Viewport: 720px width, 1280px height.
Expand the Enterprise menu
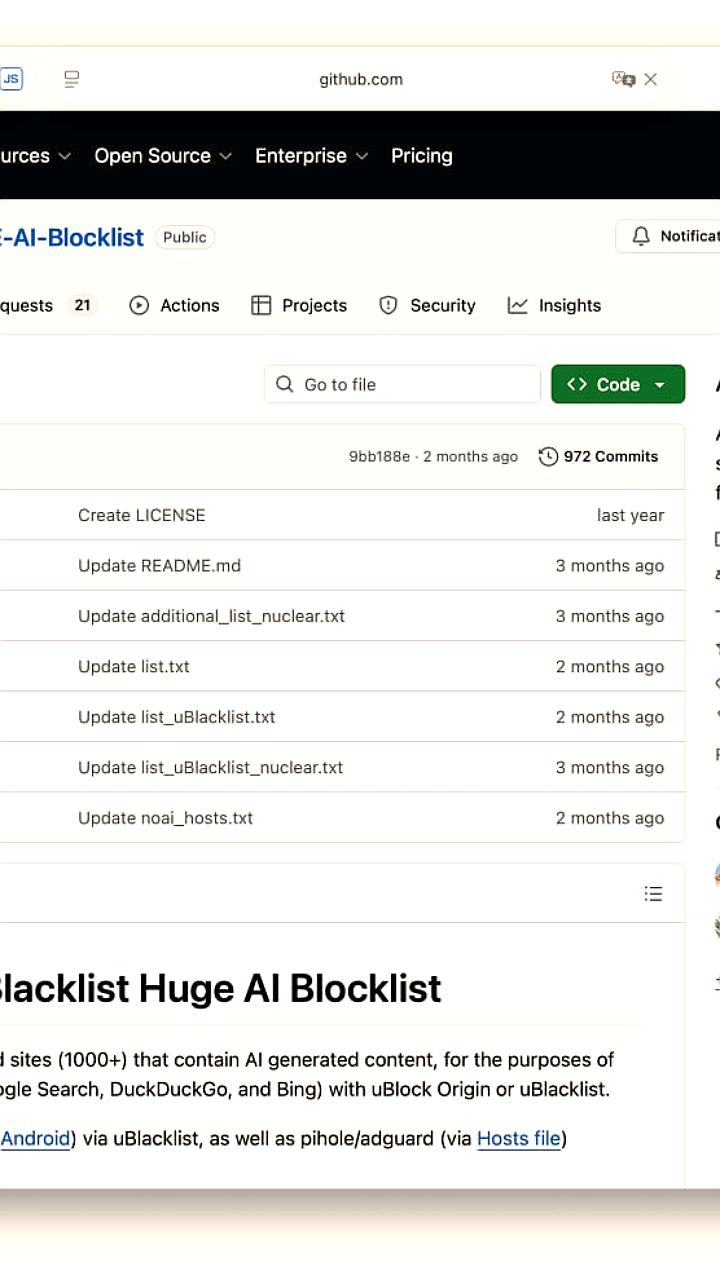311,156
